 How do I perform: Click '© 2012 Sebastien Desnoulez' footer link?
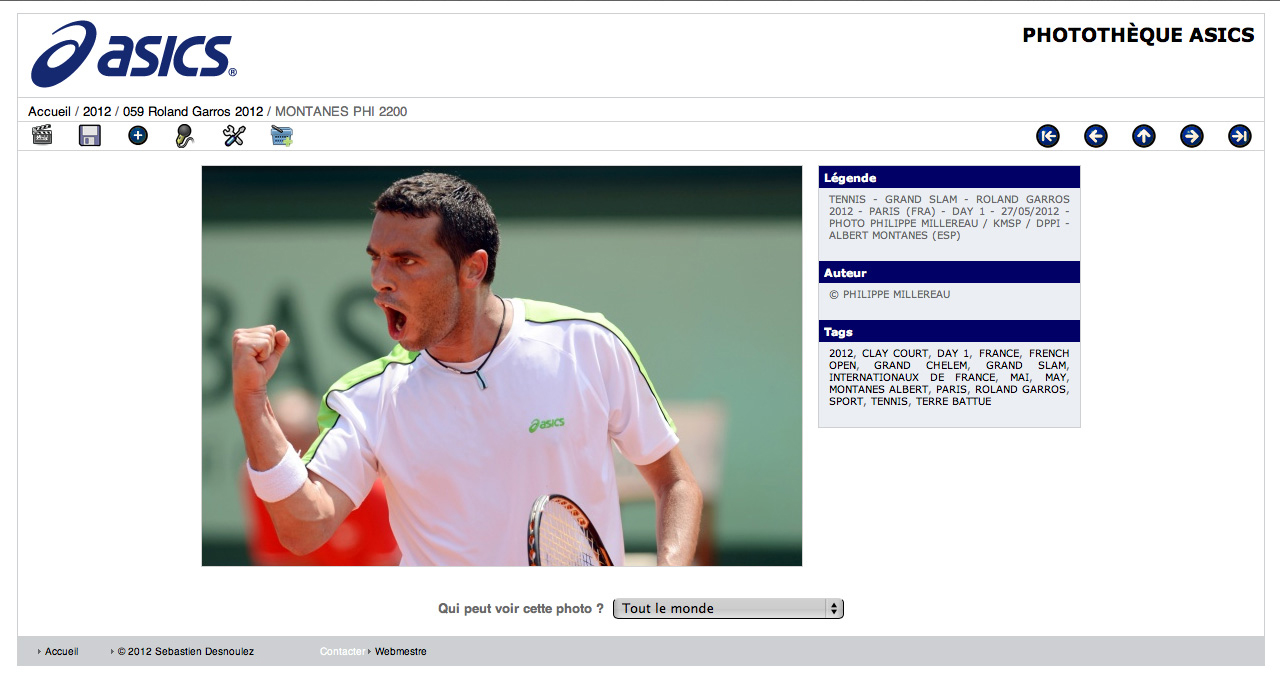(185, 651)
